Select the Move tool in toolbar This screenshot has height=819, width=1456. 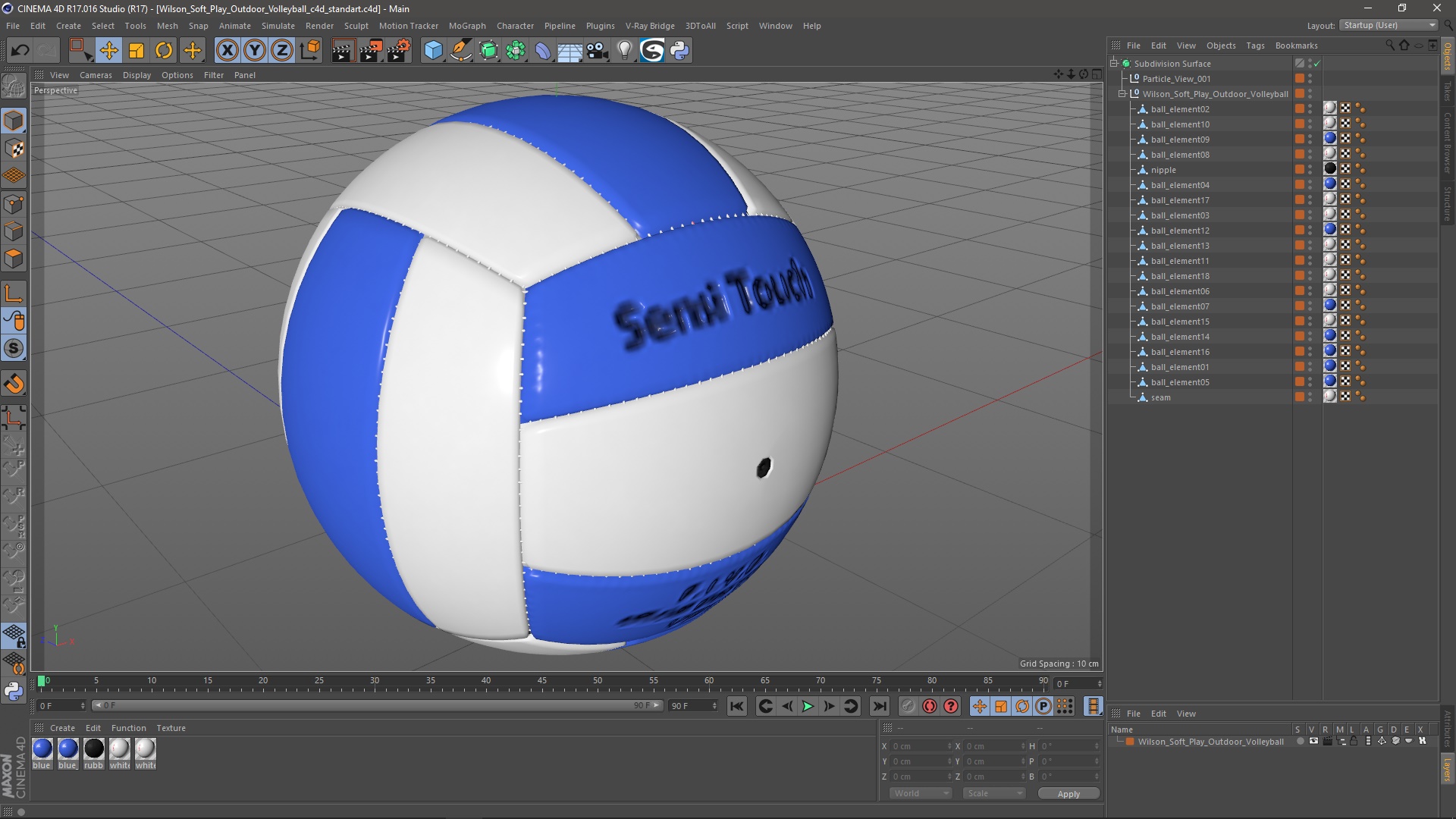click(x=108, y=51)
